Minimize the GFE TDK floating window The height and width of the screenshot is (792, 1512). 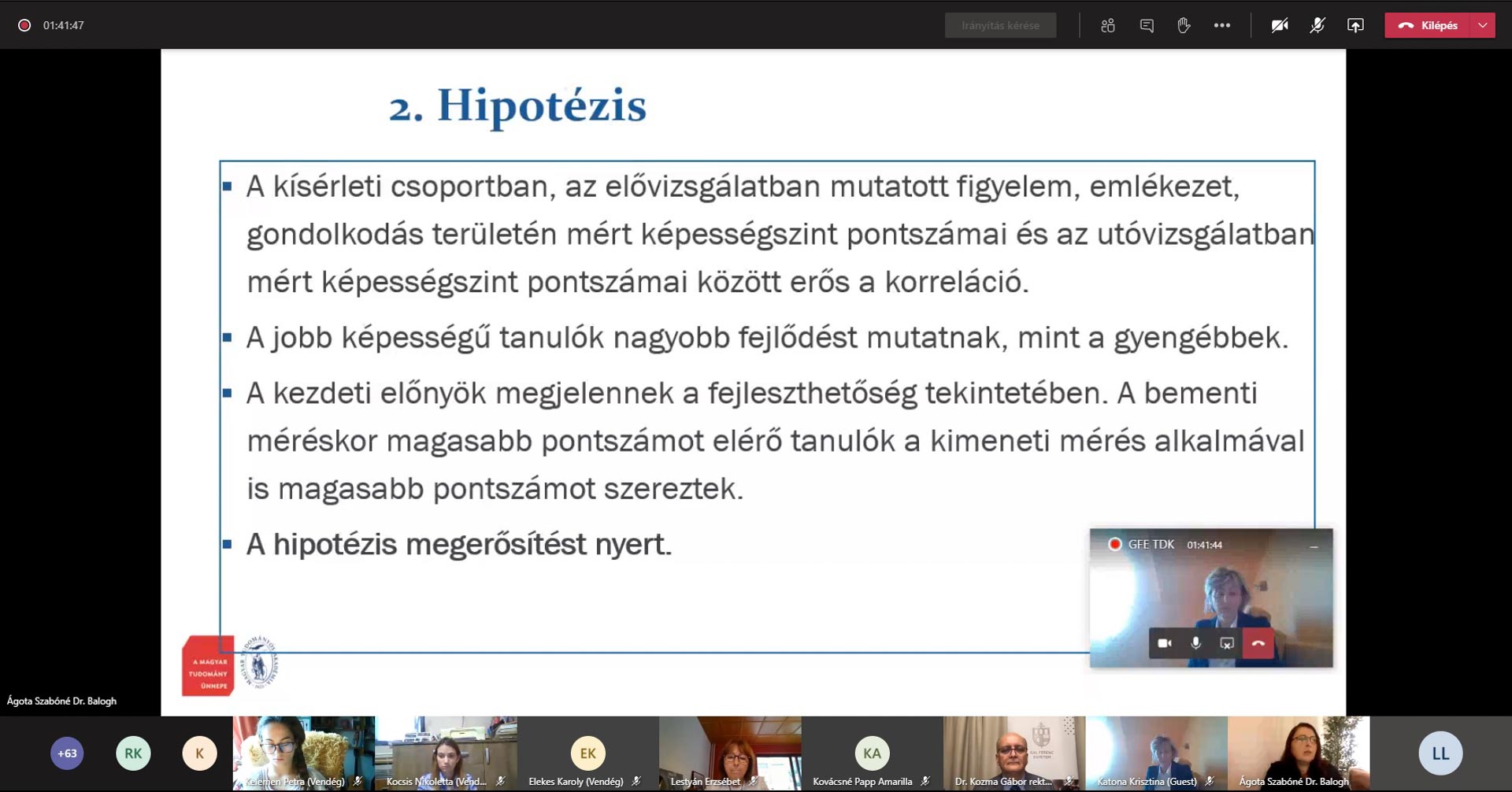(x=1314, y=546)
